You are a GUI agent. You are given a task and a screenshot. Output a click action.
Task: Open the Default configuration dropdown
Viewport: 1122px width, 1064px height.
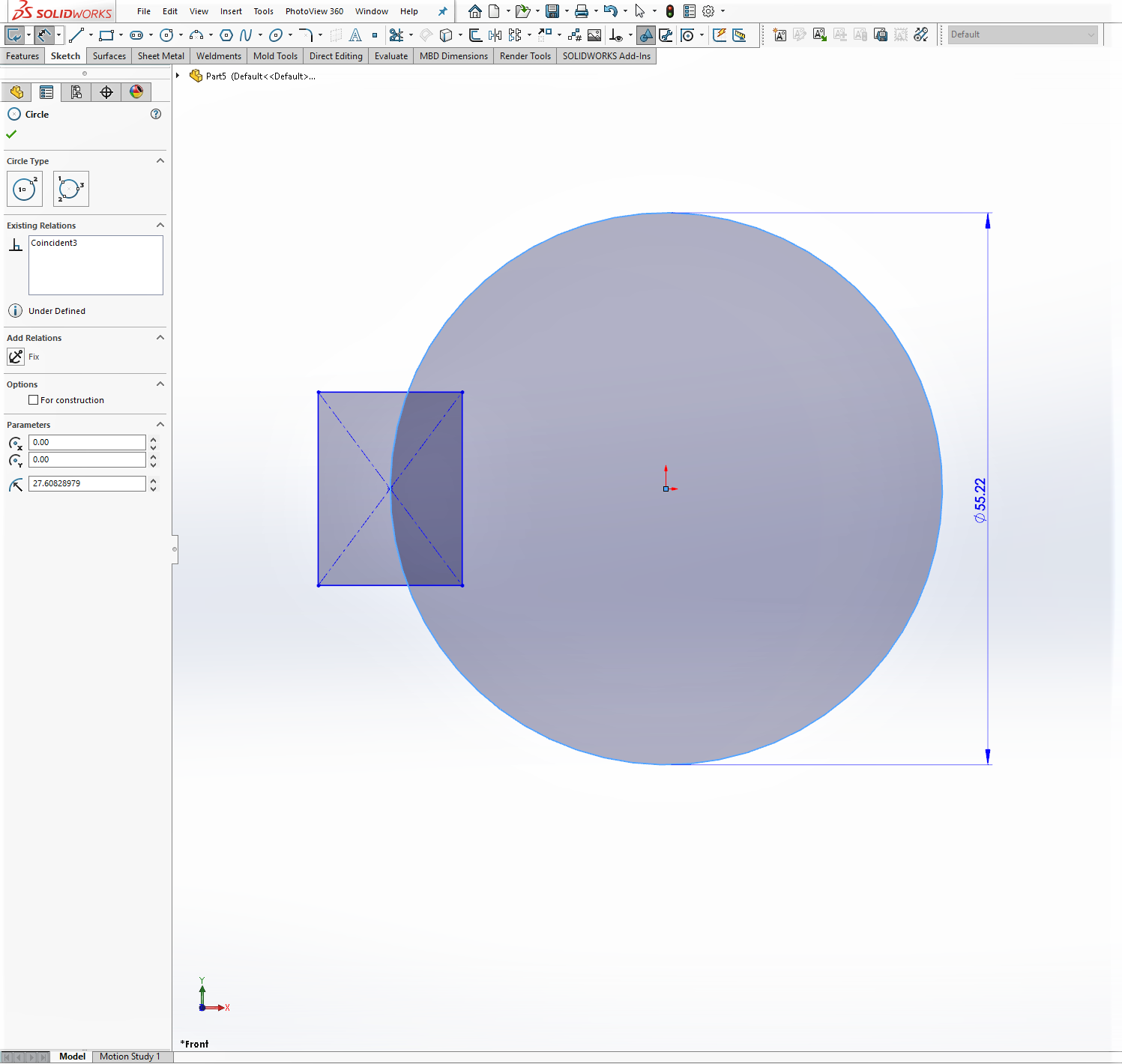[x=1022, y=34]
